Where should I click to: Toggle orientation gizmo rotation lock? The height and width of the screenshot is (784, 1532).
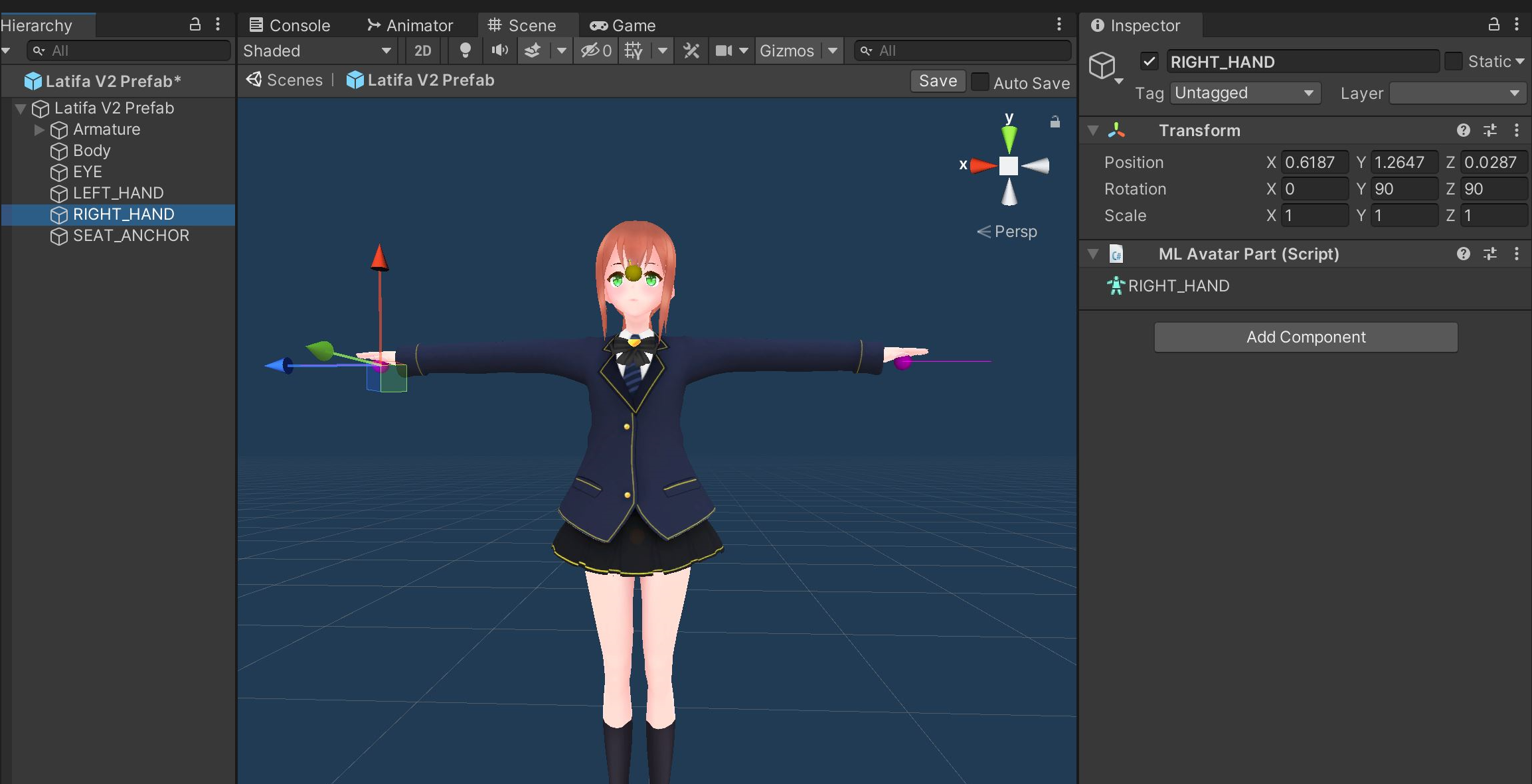point(1055,121)
